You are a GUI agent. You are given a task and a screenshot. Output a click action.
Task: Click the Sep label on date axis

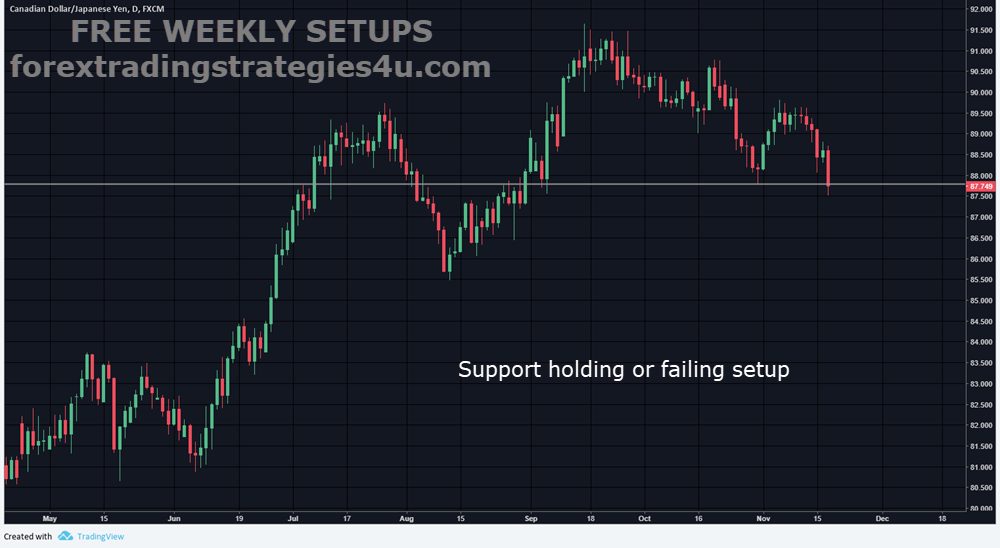click(x=531, y=519)
